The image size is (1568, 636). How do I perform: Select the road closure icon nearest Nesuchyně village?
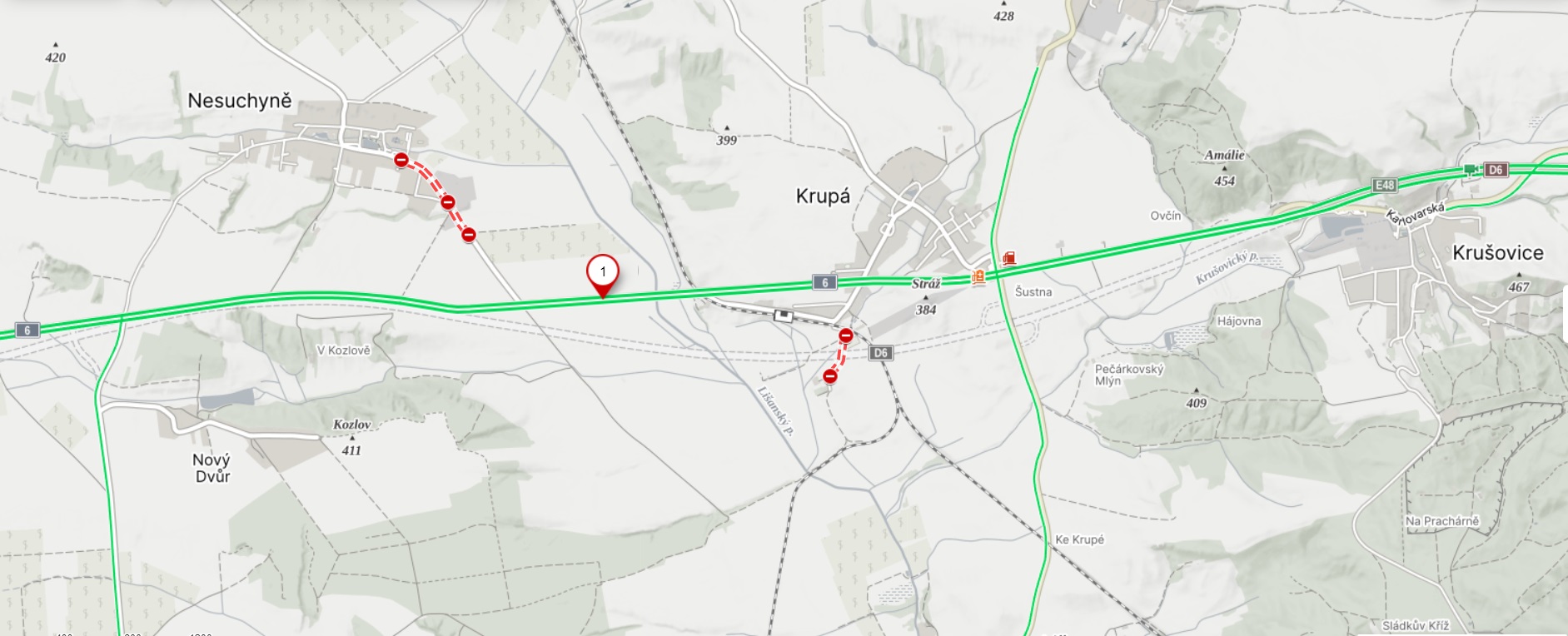pyautogui.click(x=401, y=160)
